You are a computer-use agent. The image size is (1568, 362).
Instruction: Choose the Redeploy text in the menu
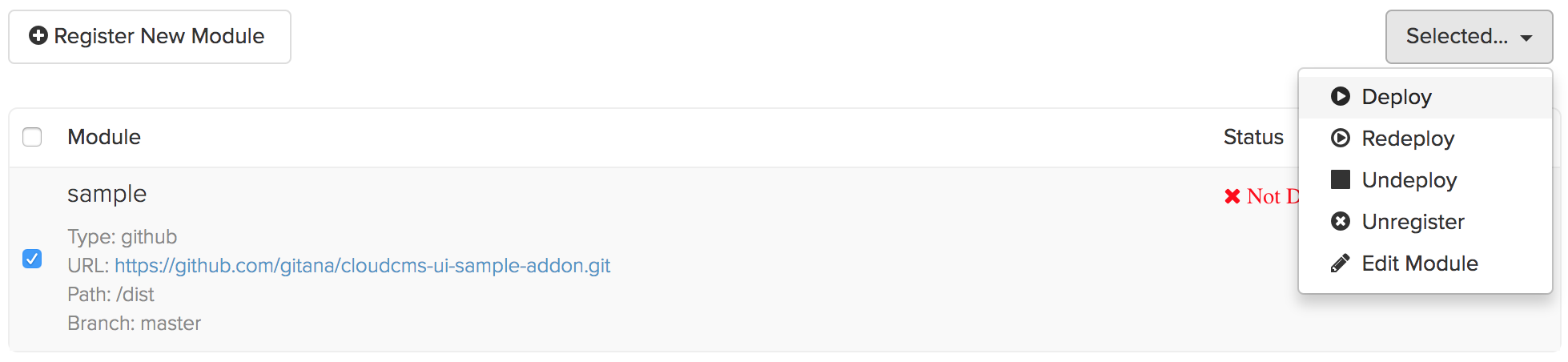click(1408, 139)
